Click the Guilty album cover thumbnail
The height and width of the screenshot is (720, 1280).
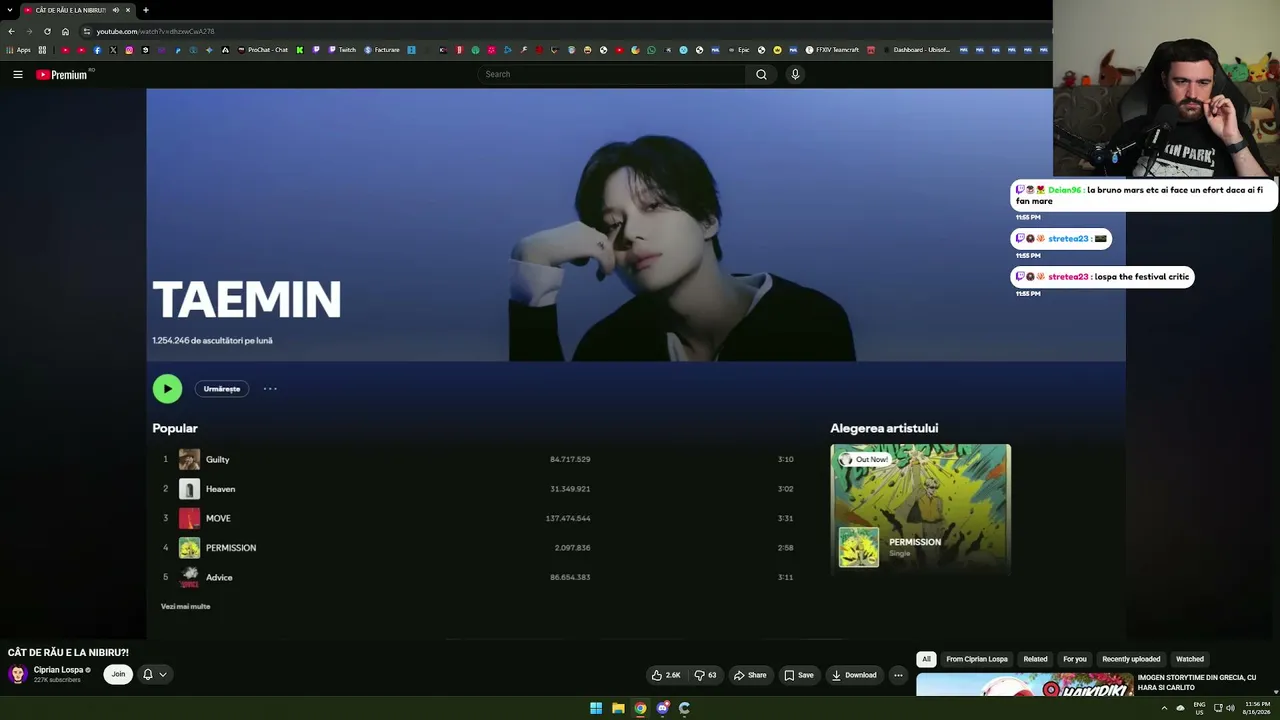[x=189, y=459]
